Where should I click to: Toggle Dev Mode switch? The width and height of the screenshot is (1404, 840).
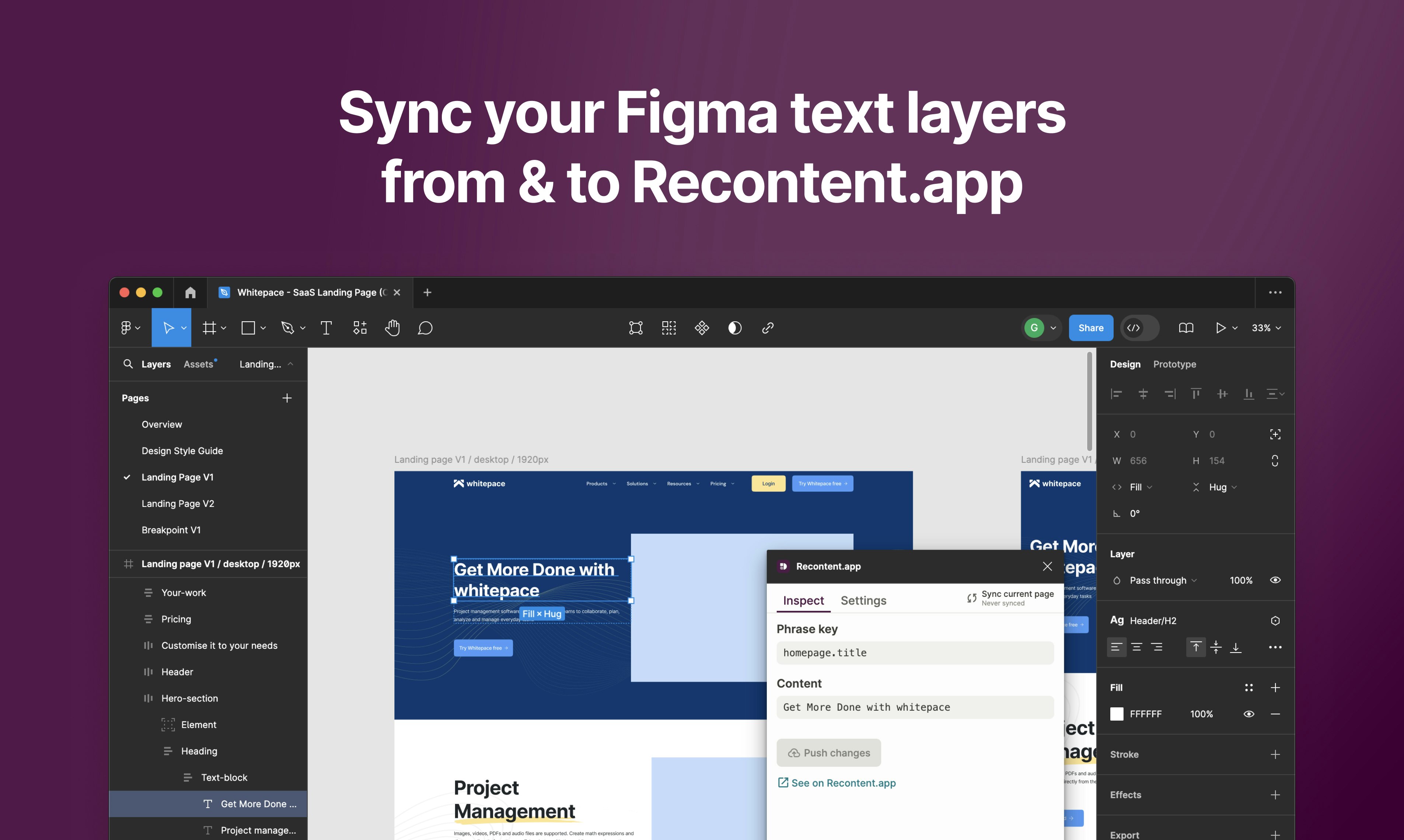(x=1139, y=328)
